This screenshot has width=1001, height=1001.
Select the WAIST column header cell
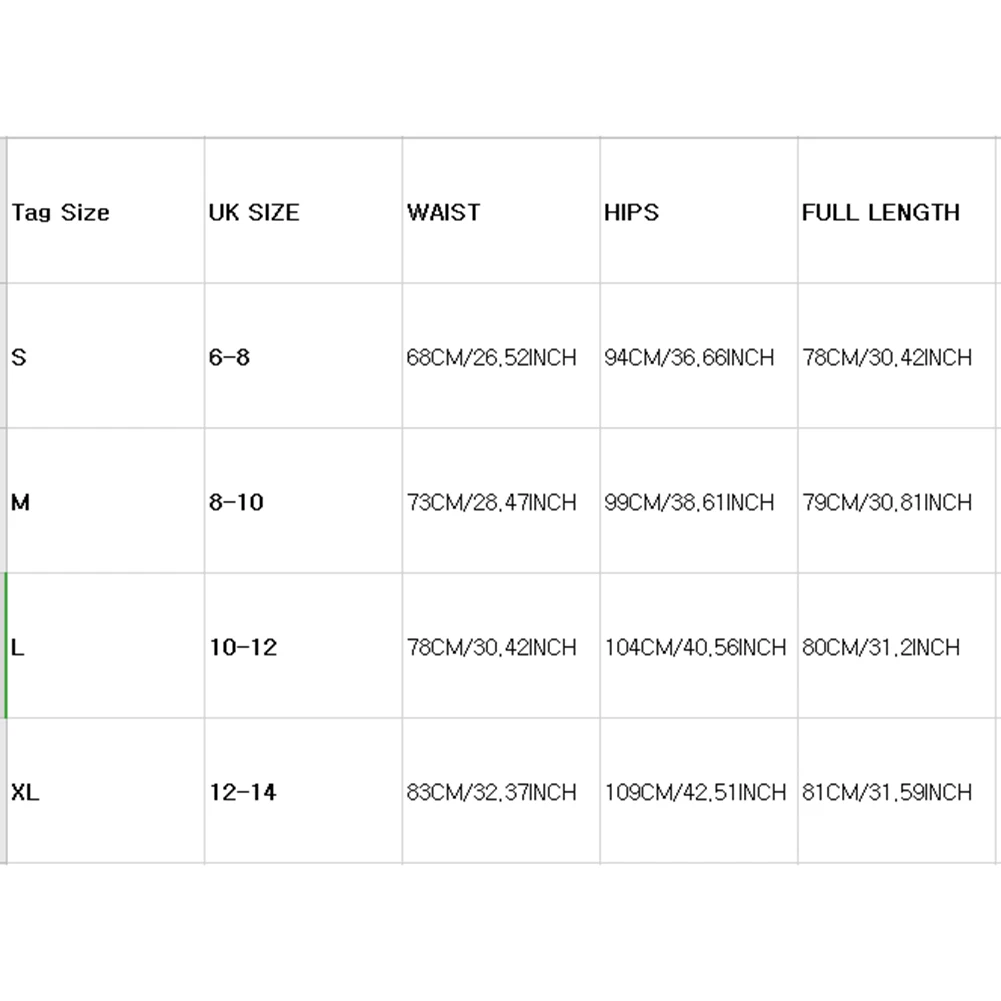501,211
